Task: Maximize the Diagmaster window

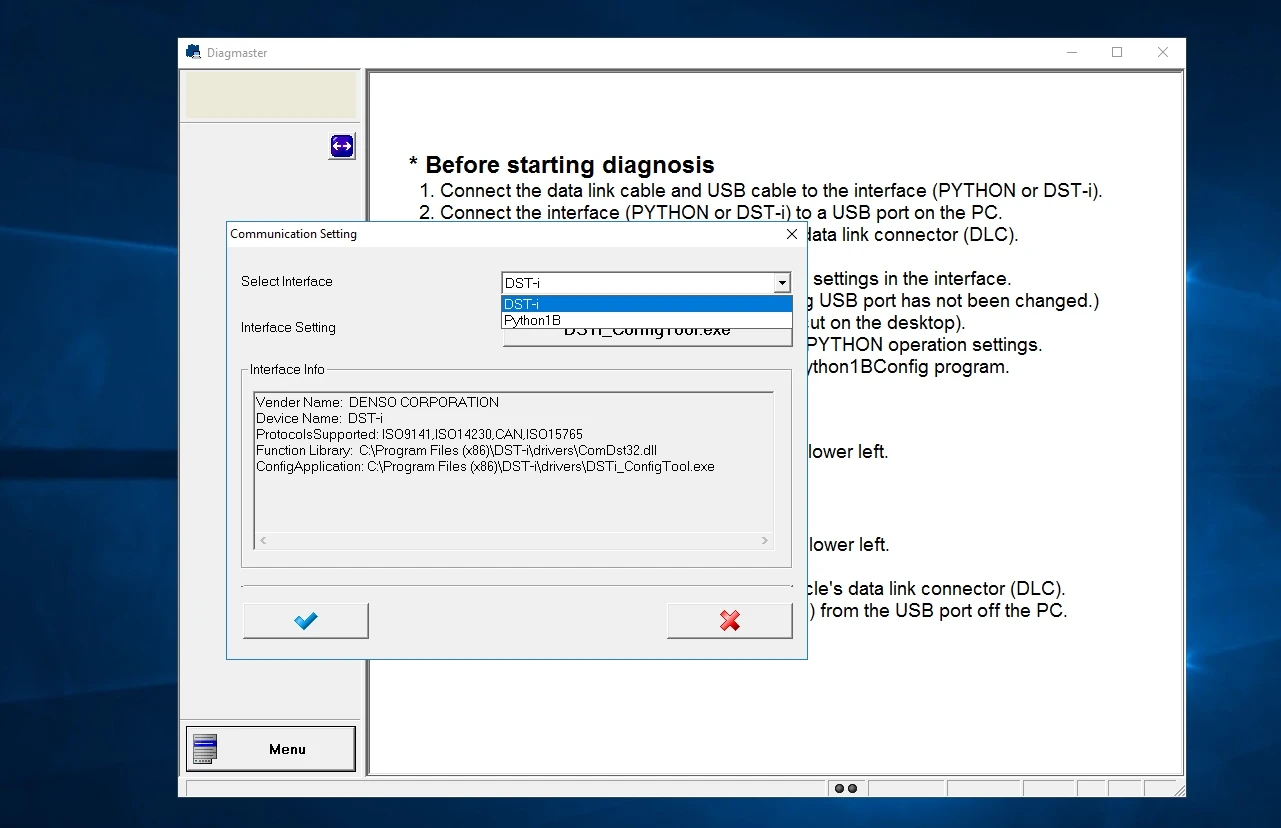Action: pyautogui.click(x=1117, y=52)
